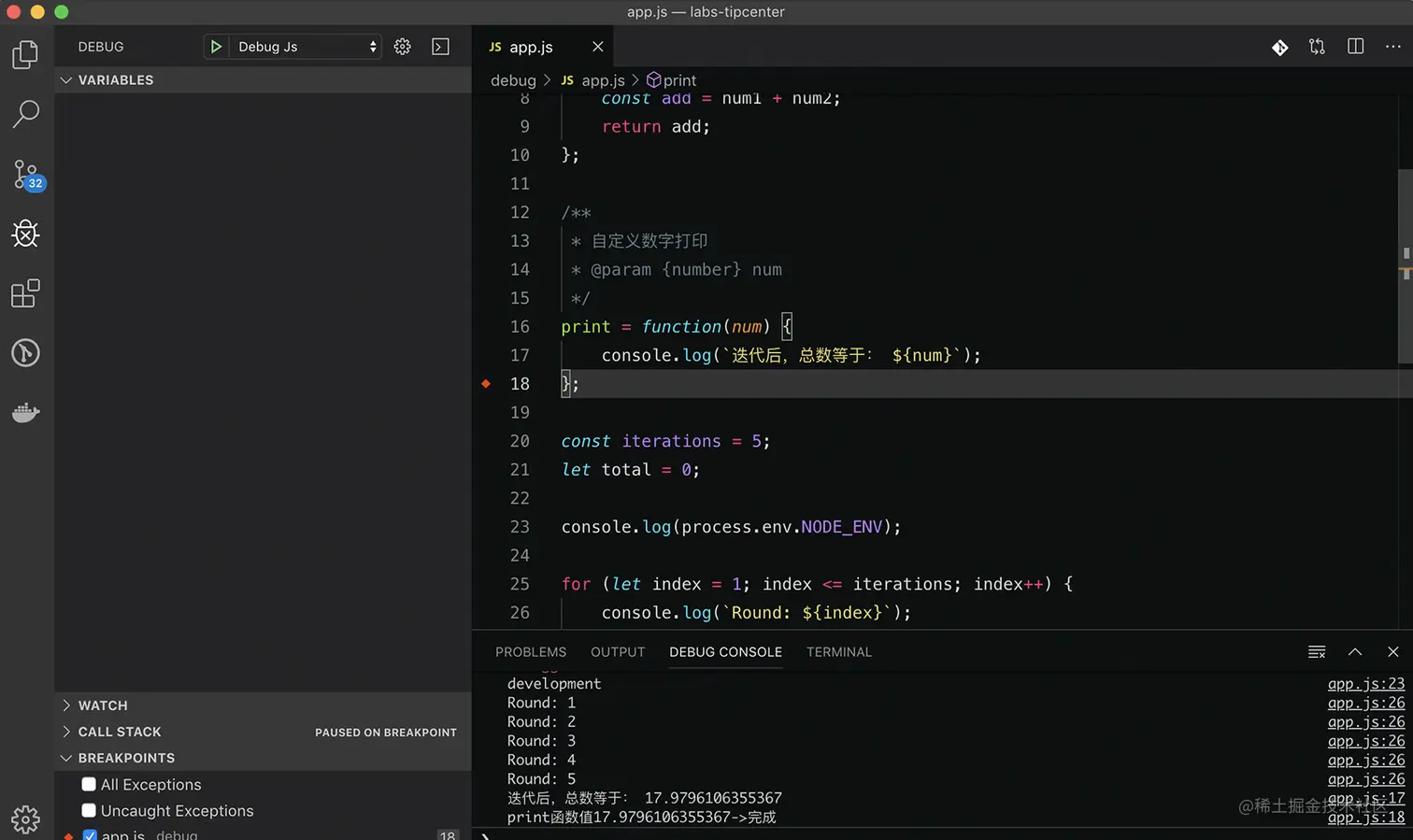This screenshot has height=840, width=1413.
Task: Select the Debug bug icon in activity bar
Action: [25, 234]
